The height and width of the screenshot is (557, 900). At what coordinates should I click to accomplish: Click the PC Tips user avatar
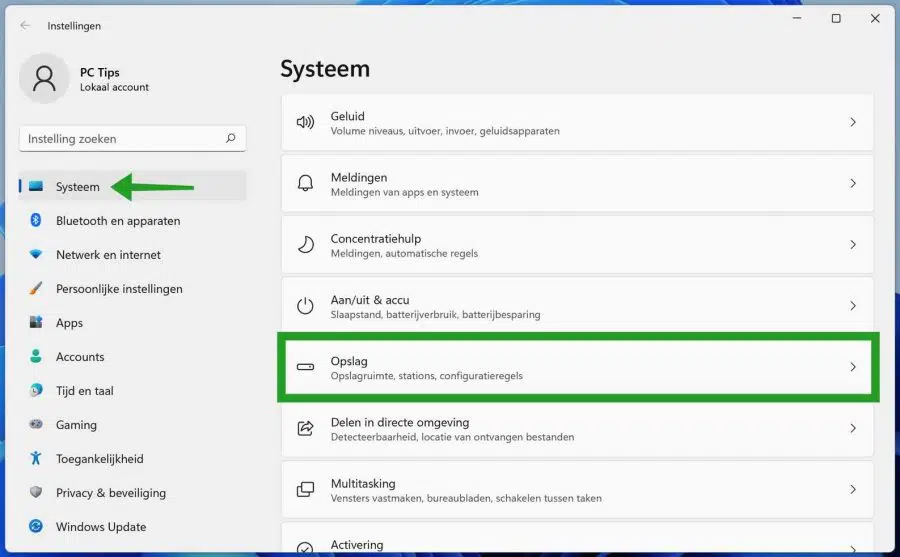click(x=44, y=78)
